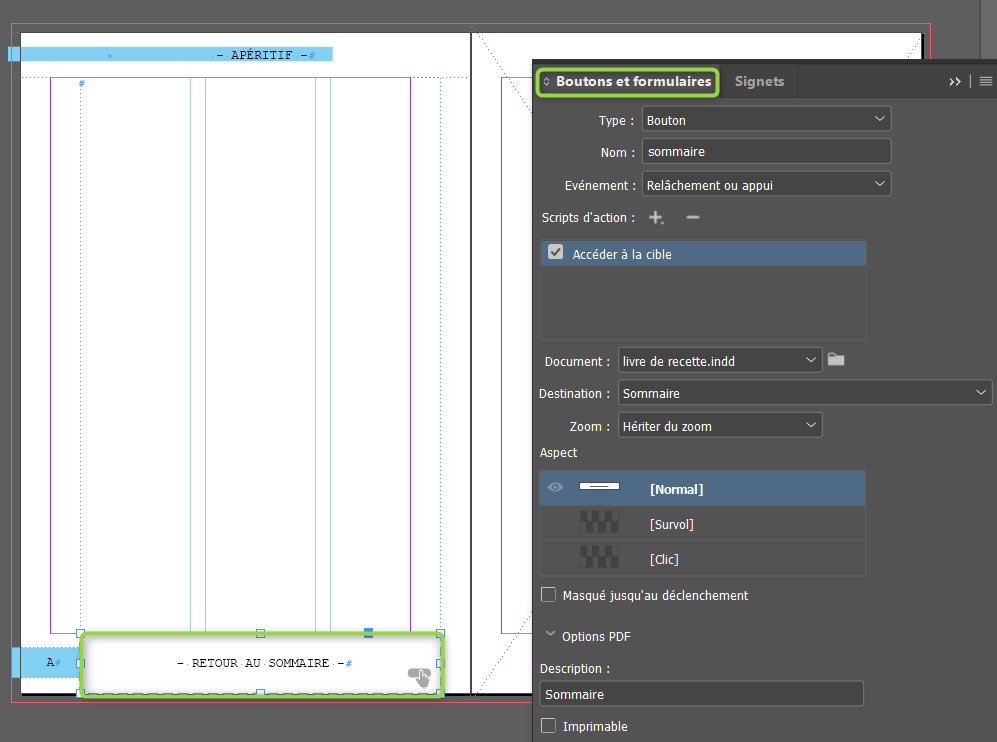Viewport: 997px width, 742px height.
Task: Open Zoom dropdown Hériter du zoom
Action: click(x=720, y=425)
